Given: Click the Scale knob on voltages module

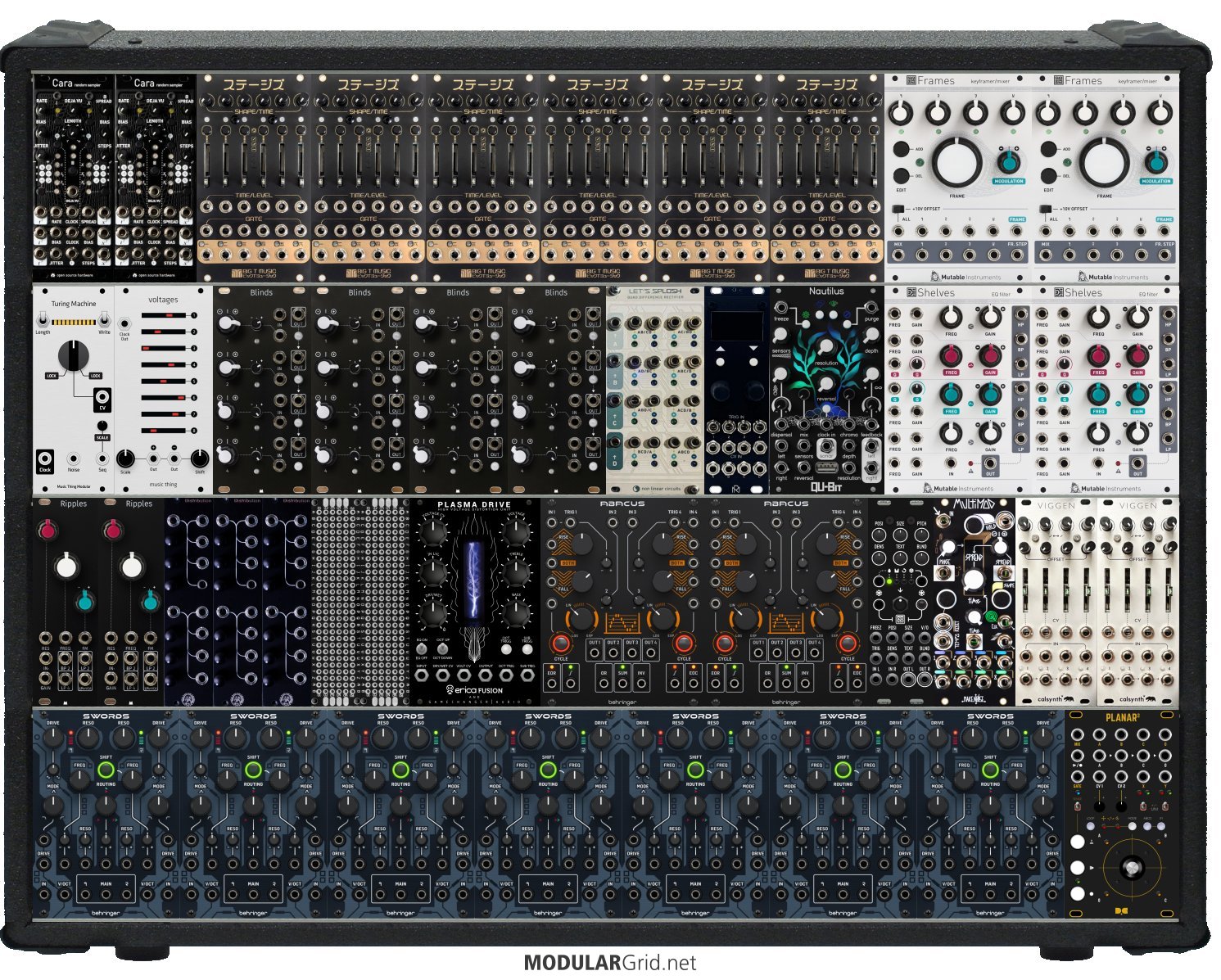Looking at the screenshot, I should (x=125, y=458).
